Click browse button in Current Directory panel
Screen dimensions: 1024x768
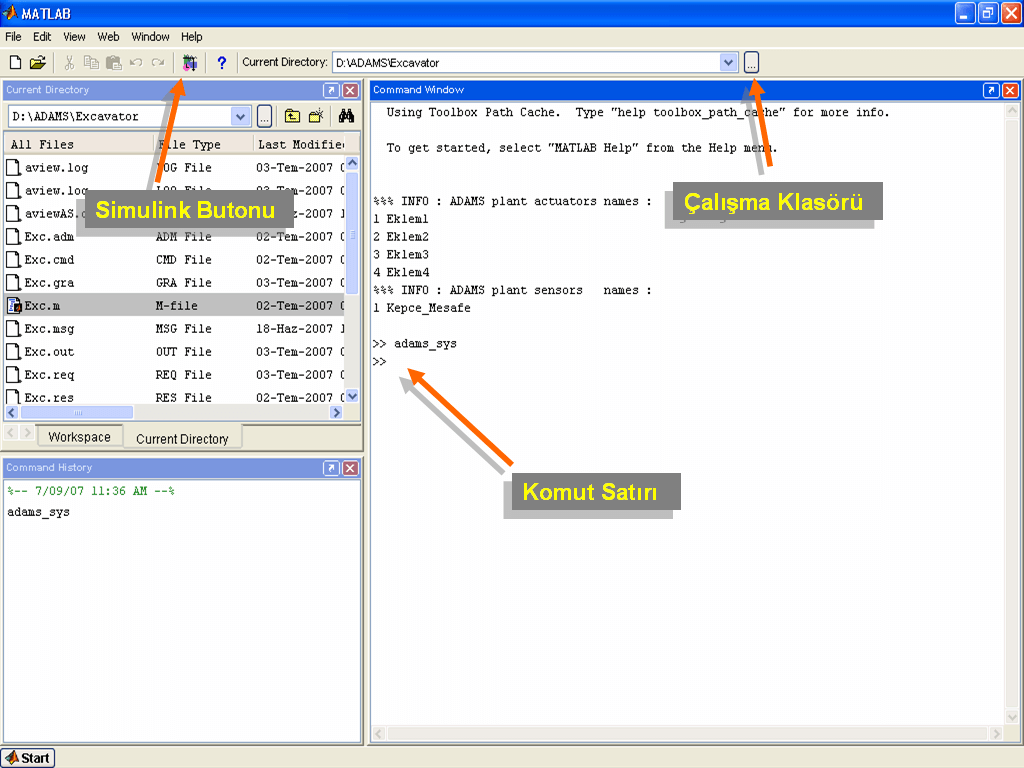coord(264,116)
